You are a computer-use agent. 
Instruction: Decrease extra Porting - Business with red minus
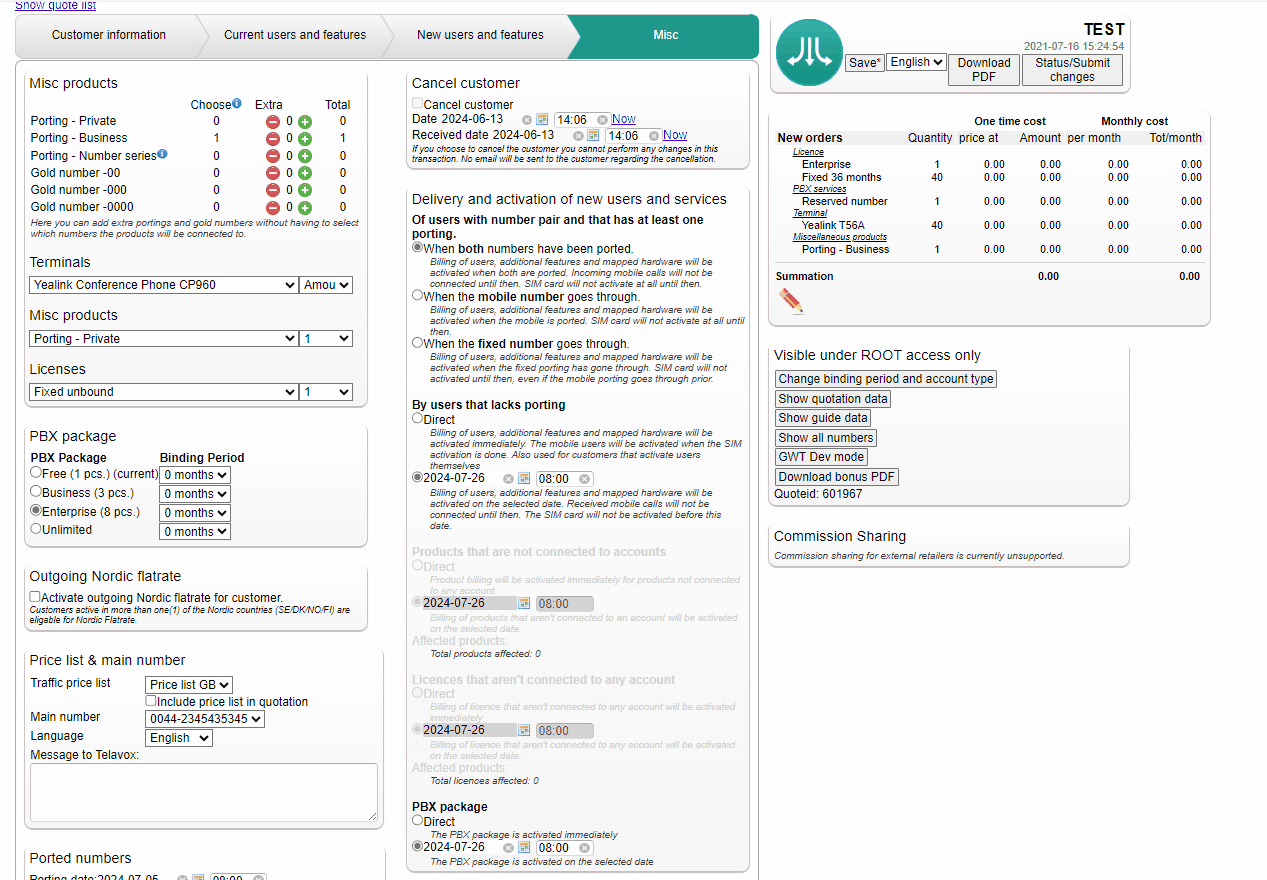click(272, 138)
